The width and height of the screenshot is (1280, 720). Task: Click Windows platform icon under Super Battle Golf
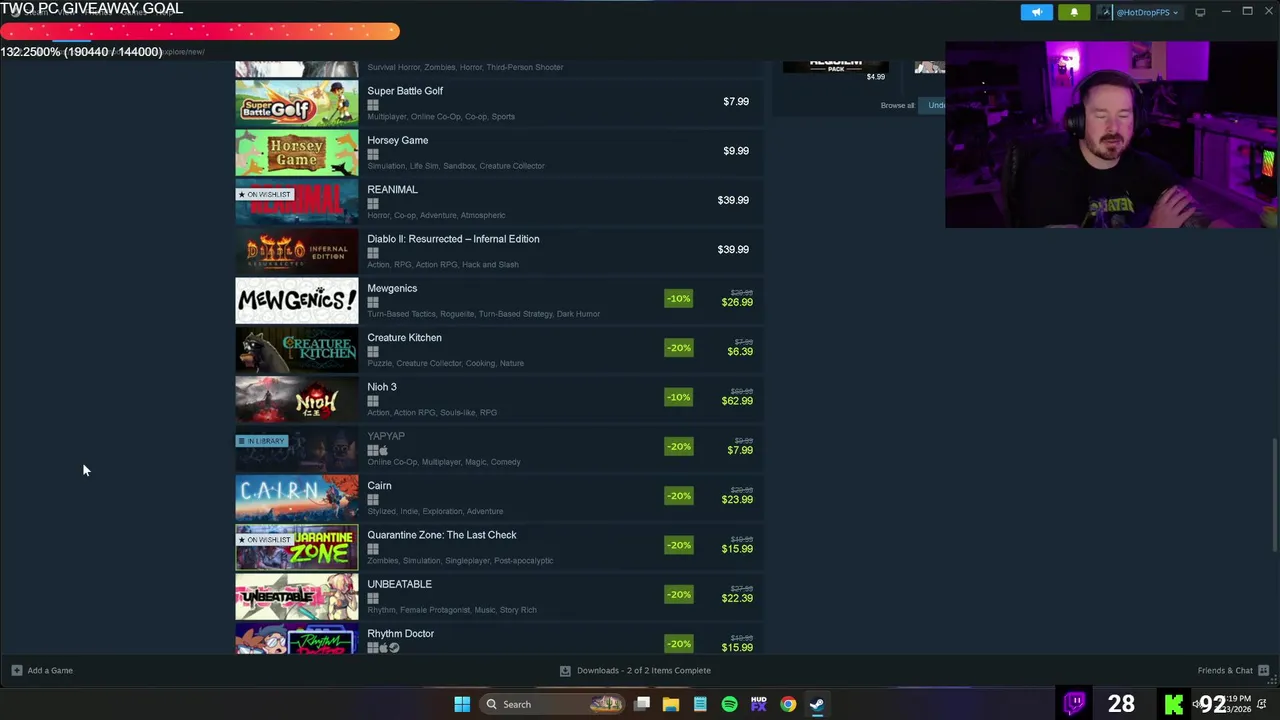pyautogui.click(x=373, y=104)
